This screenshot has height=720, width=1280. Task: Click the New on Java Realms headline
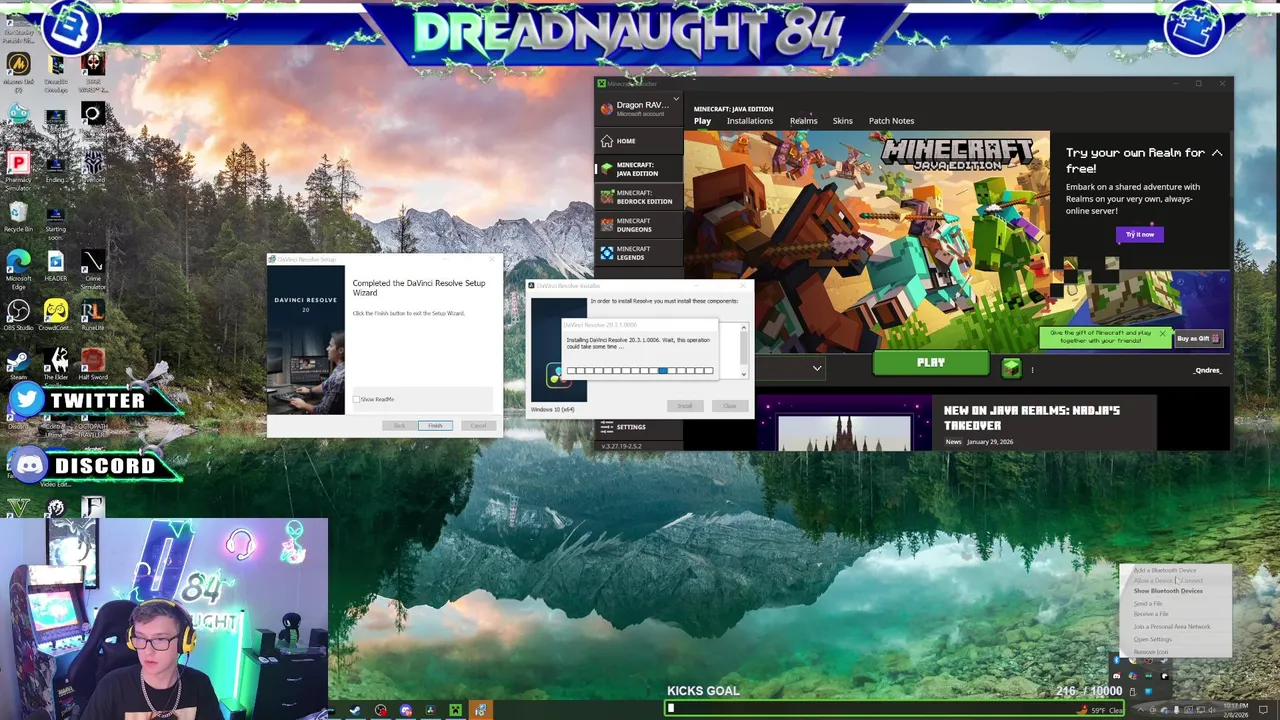point(1032,418)
